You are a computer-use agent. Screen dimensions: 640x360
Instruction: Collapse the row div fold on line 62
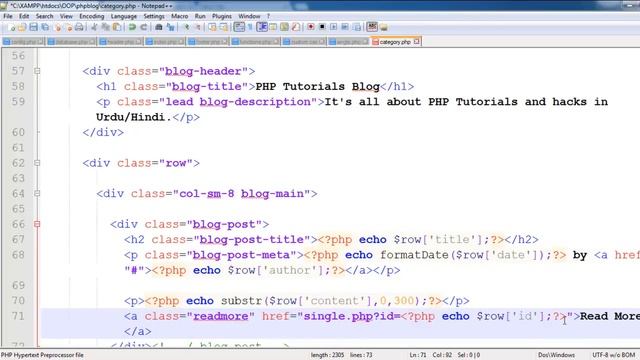click(37, 163)
